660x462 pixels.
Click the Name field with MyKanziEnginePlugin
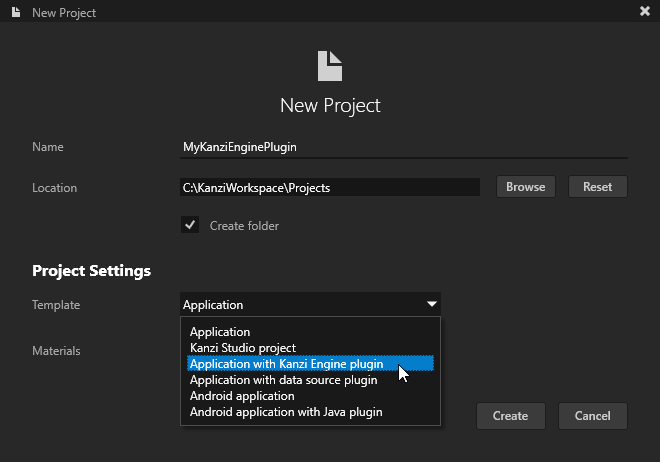[x=404, y=147]
